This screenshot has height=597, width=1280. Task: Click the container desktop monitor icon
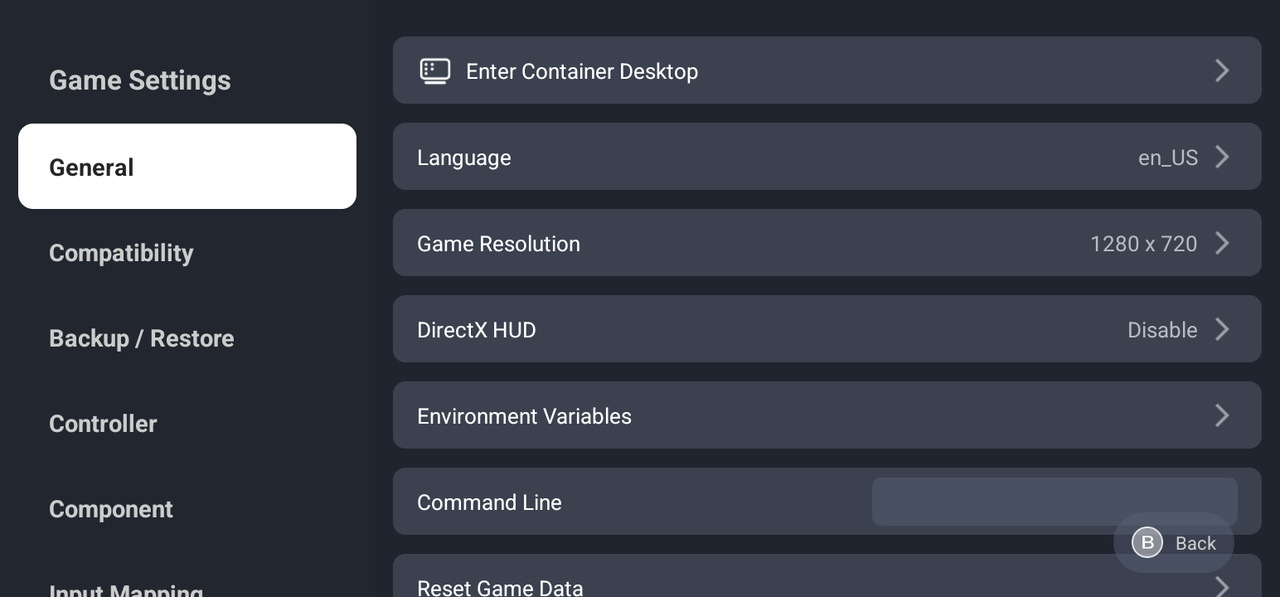pyautogui.click(x=435, y=71)
